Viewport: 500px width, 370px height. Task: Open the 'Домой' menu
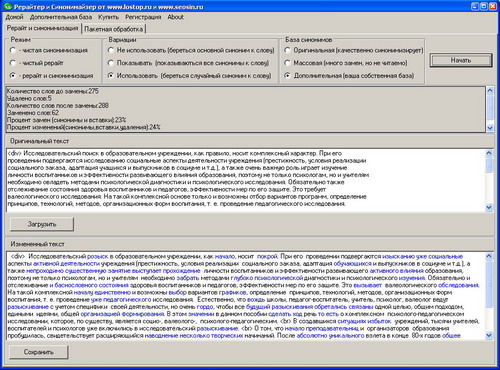(x=14, y=17)
